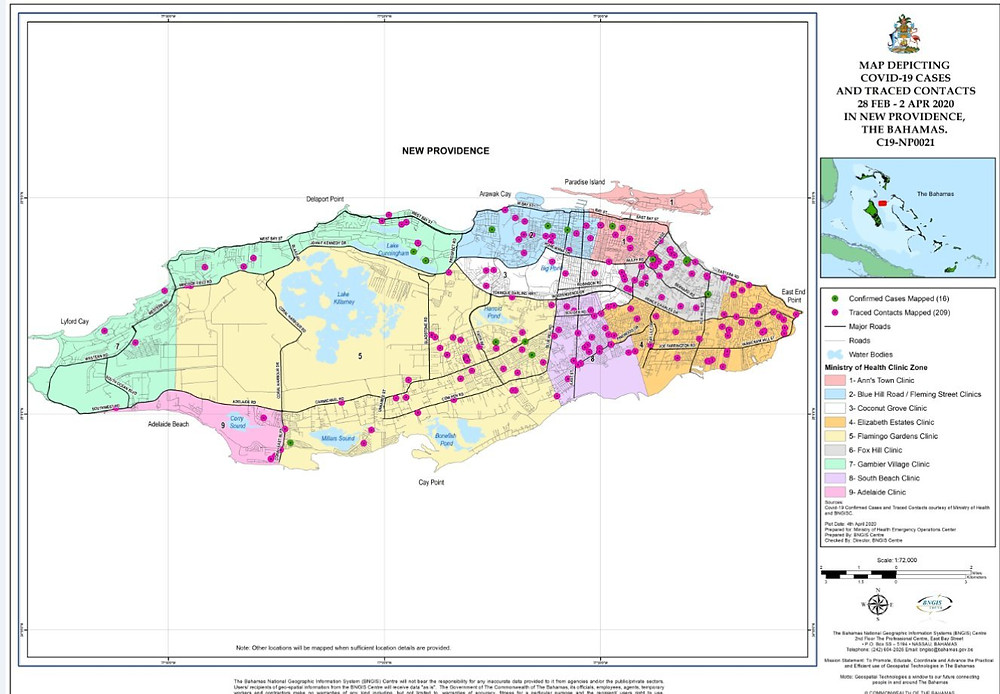
Task: Click the 'Big Pond' water label
Action: [x=550, y=269]
